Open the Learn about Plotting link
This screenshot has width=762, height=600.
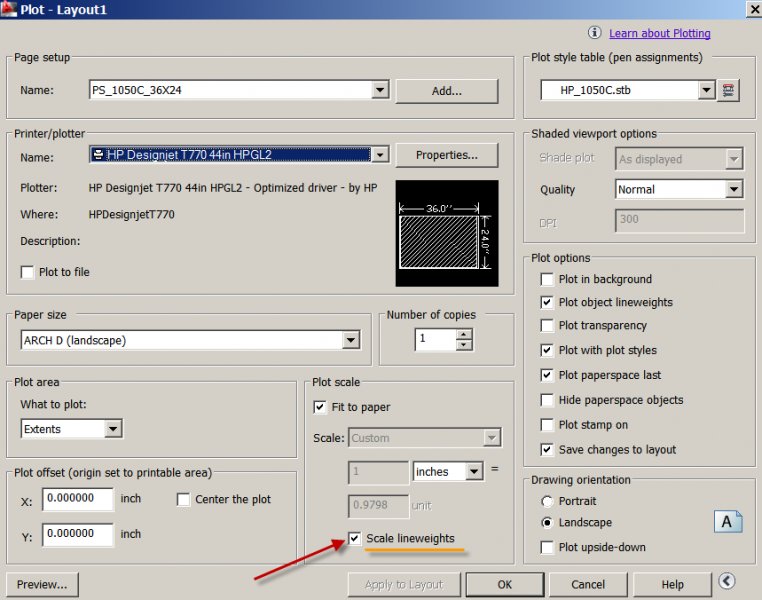point(659,33)
